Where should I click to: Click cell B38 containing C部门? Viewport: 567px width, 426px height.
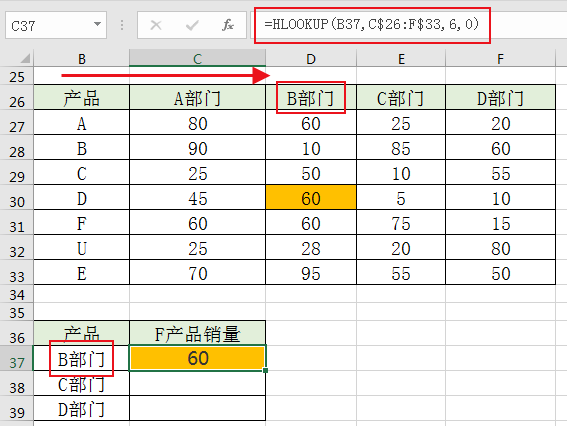tap(81, 383)
